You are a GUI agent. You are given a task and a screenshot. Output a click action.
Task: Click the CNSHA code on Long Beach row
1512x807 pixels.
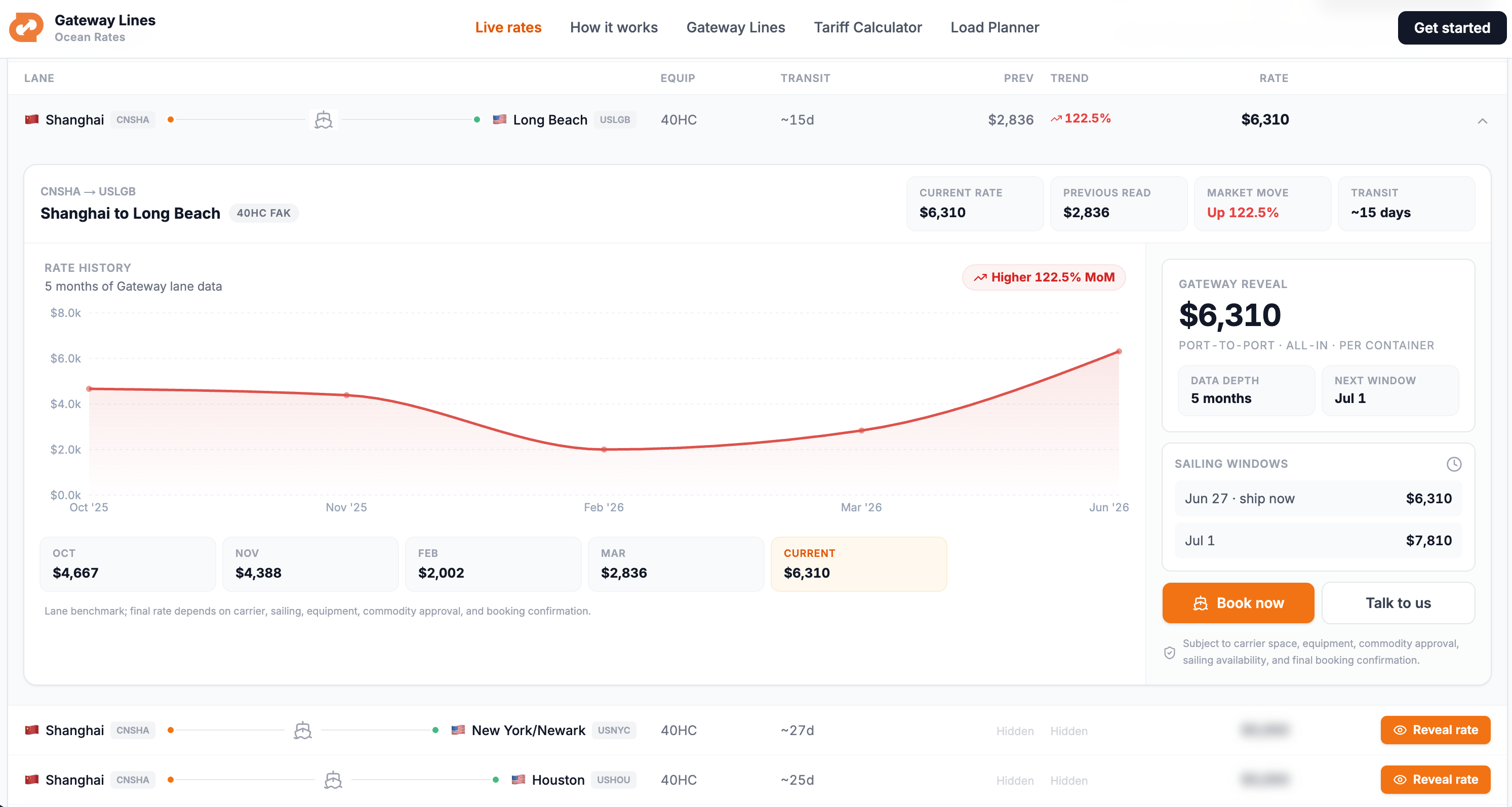[x=133, y=119]
